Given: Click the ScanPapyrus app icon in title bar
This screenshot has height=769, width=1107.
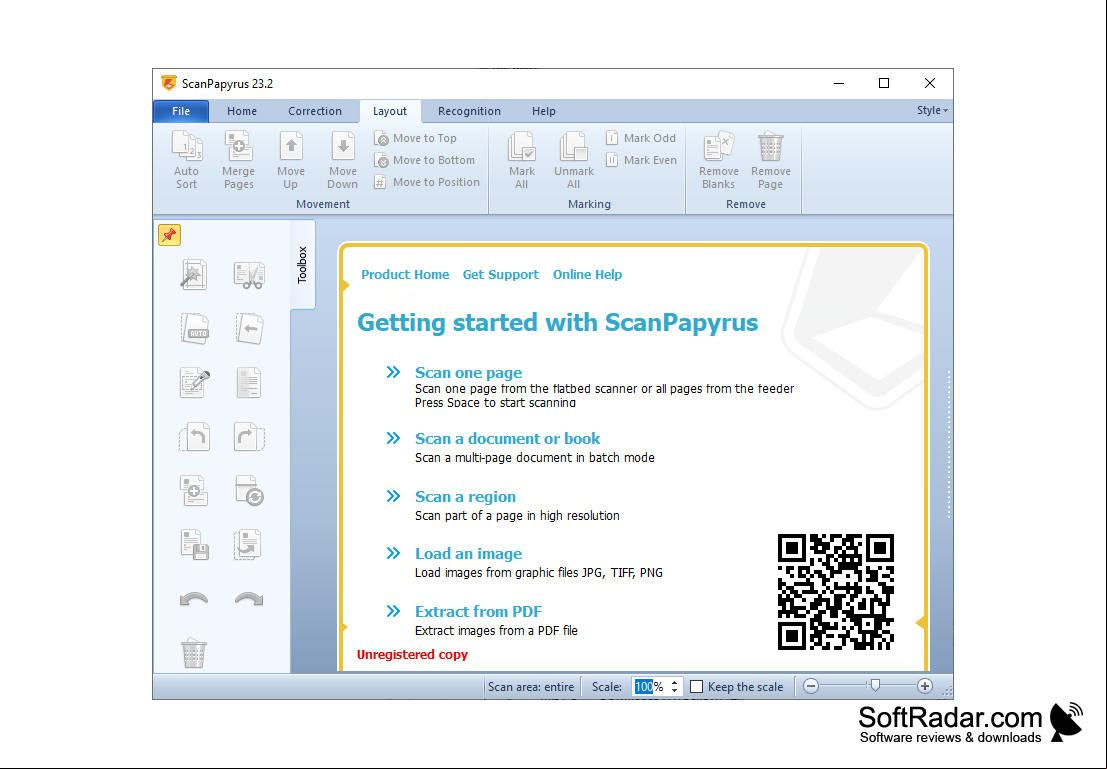Looking at the screenshot, I should pyautogui.click(x=168, y=83).
